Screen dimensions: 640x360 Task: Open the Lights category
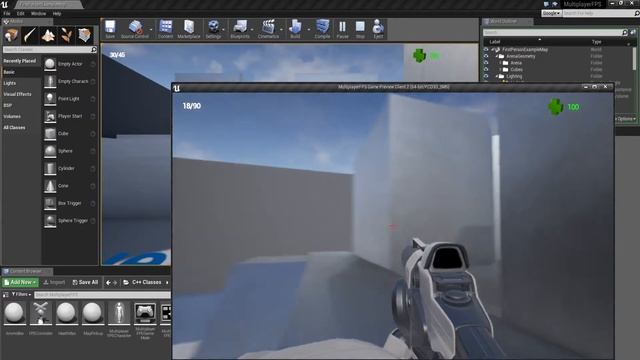10,83
